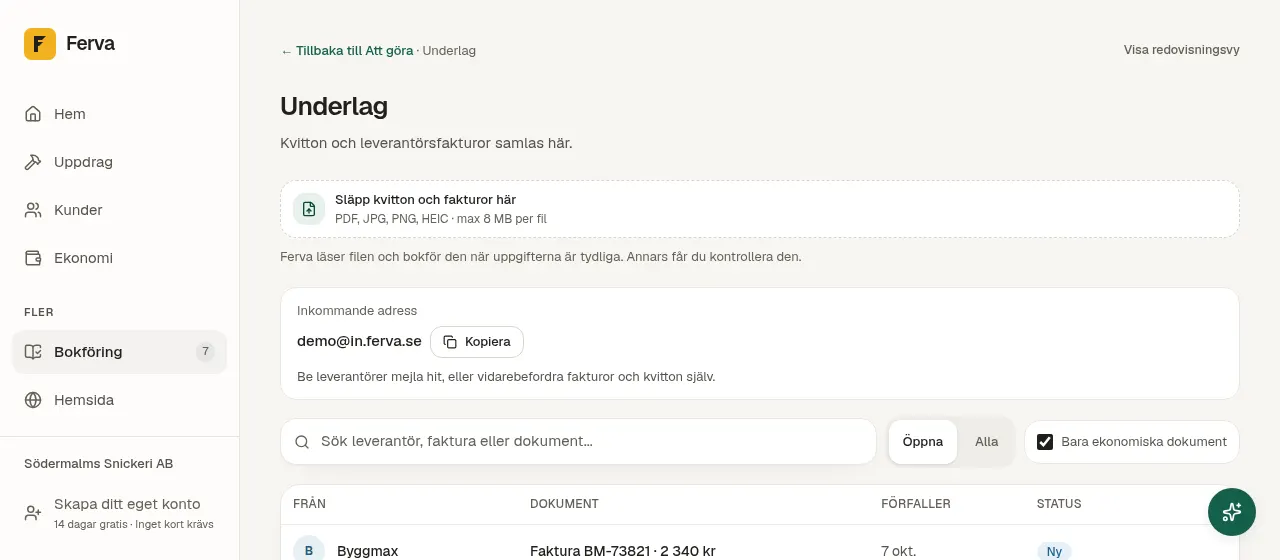The image size is (1280, 560).
Task: Click Visa redovisningsvy link
Action: (x=1182, y=50)
